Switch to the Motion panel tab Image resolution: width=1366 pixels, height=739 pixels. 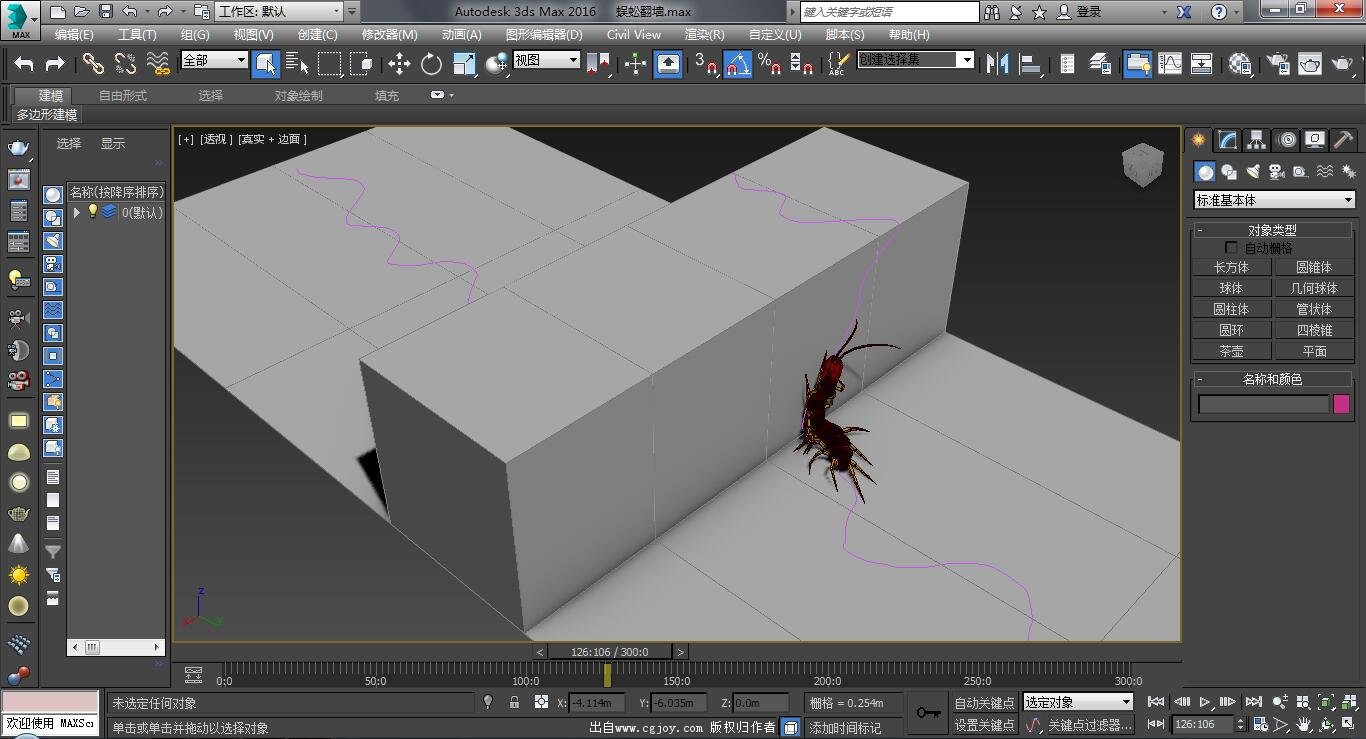pos(1286,140)
